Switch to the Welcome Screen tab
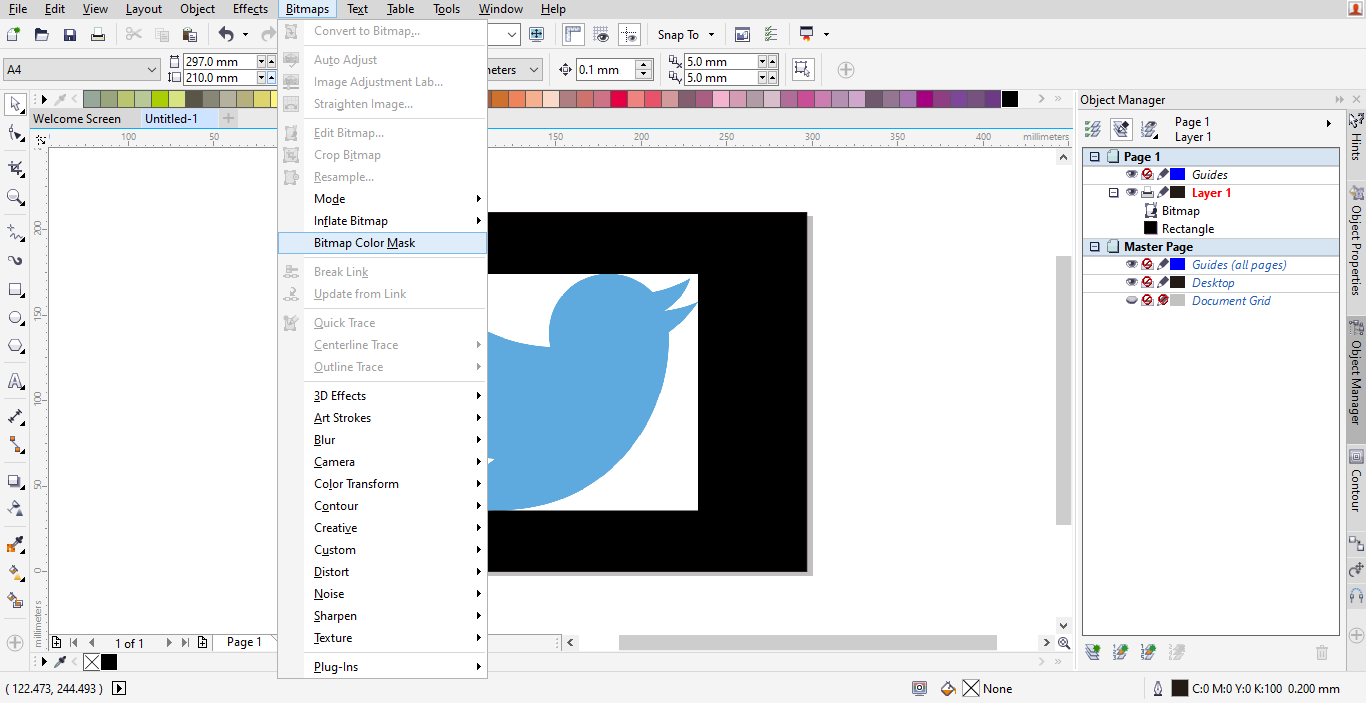The image size is (1366, 703). click(78, 118)
